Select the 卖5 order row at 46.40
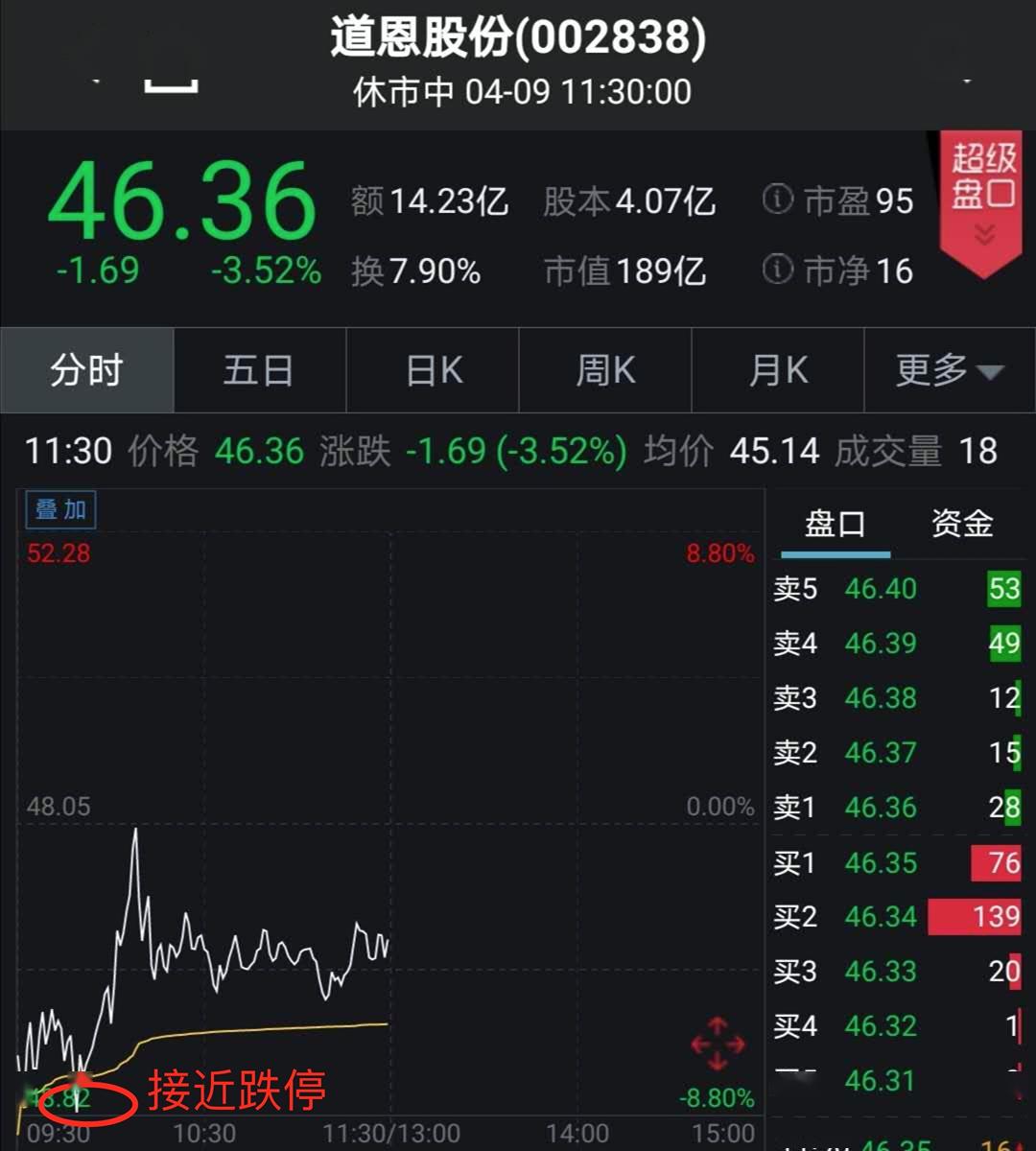The height and width of the screenshot is (1151, 1036). 898,588
